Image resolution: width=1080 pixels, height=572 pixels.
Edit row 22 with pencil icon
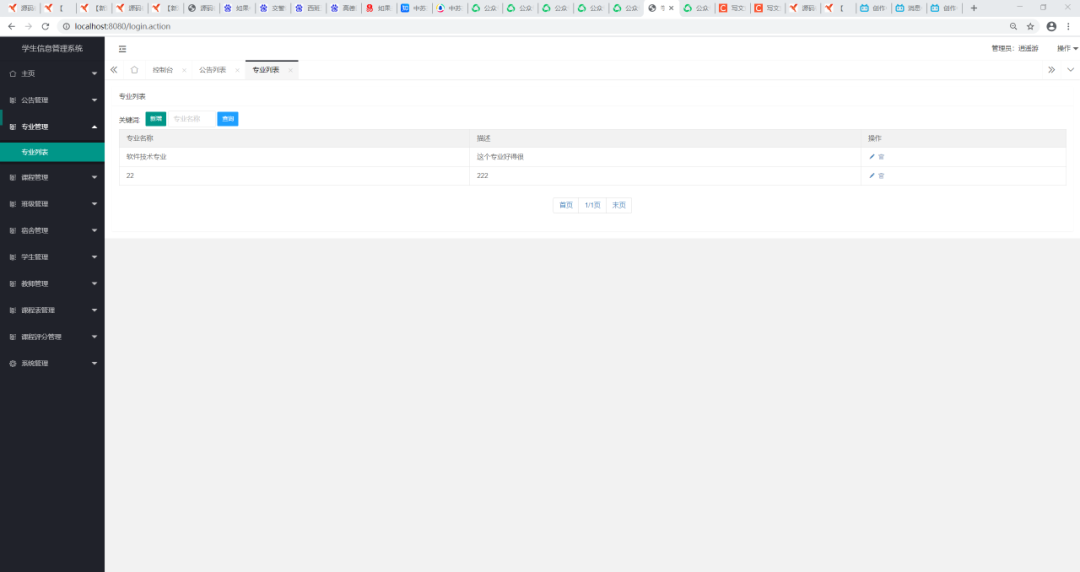tap(871, 176)
